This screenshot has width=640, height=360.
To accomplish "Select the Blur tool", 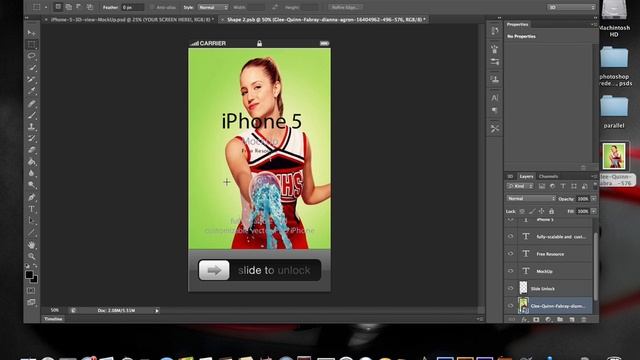I will pyautogui.click(x=31, y=173).
